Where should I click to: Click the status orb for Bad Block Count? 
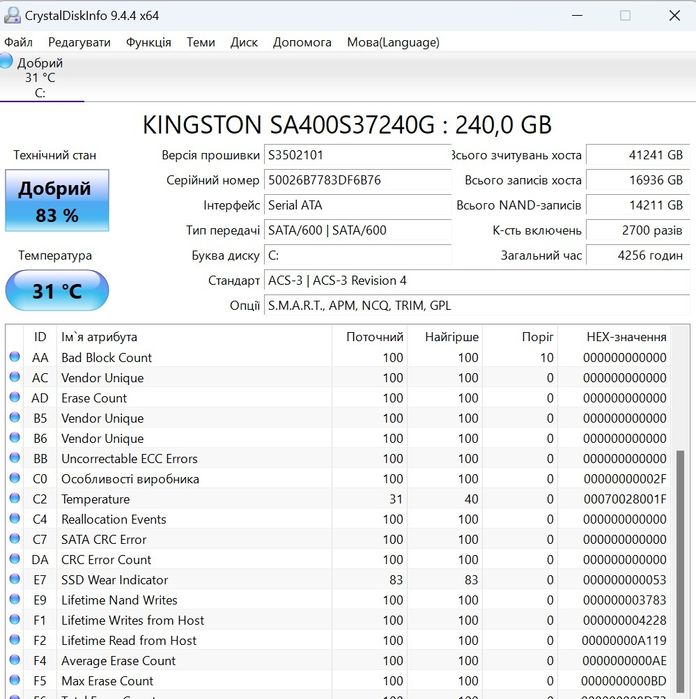point(15,357)
